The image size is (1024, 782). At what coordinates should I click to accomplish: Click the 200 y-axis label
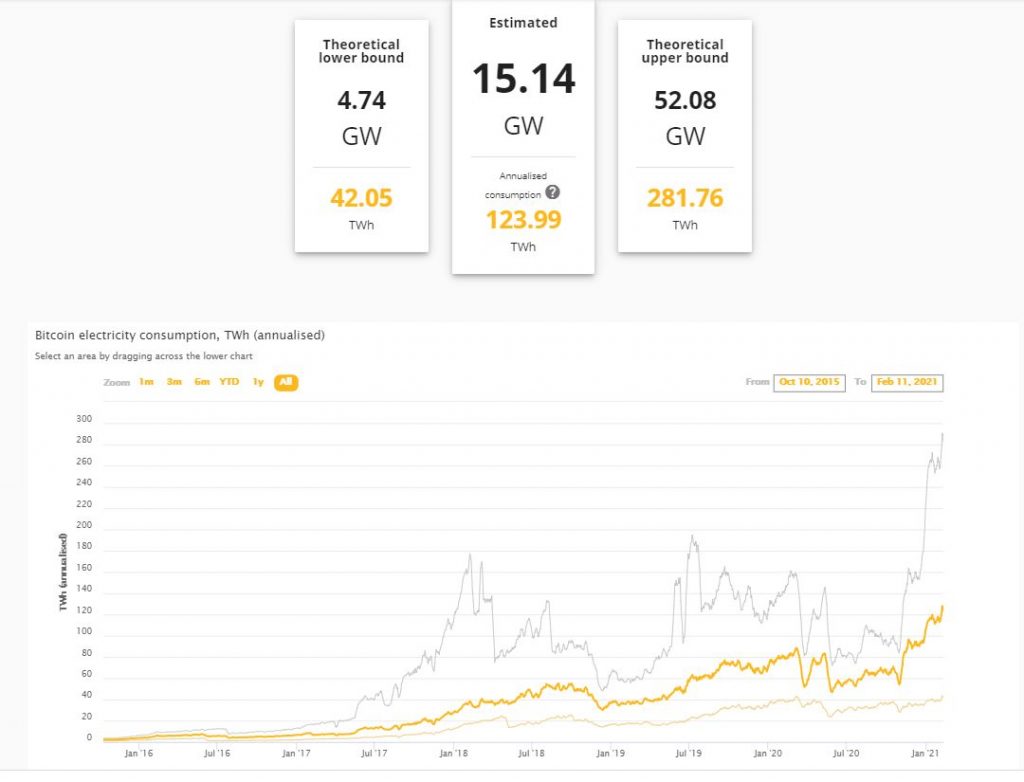[84, 525]
